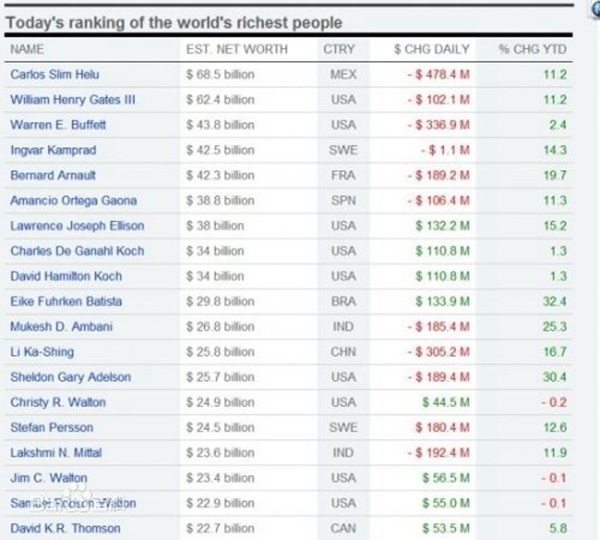Sort by the NAME column header

point(28,49)
